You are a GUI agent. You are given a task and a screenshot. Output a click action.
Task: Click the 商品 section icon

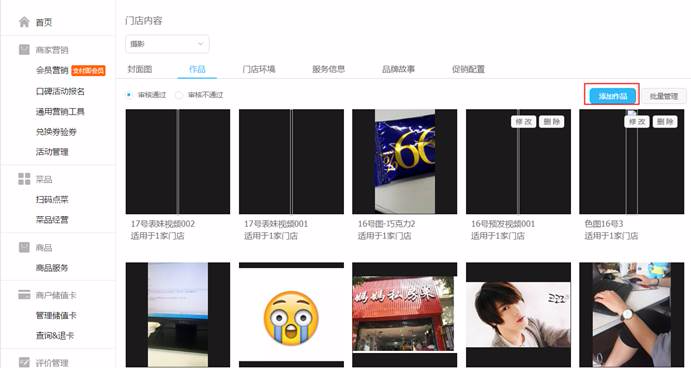pyautogui.click(x=24, y=247)
